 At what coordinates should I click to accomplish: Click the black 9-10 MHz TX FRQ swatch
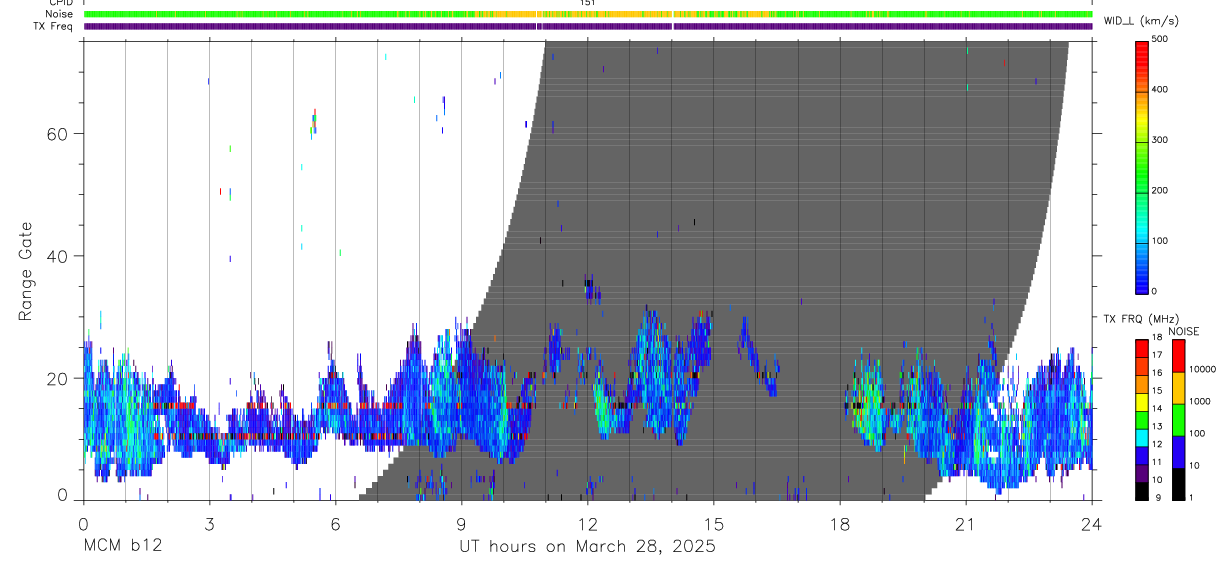[x=1141, y=489]
